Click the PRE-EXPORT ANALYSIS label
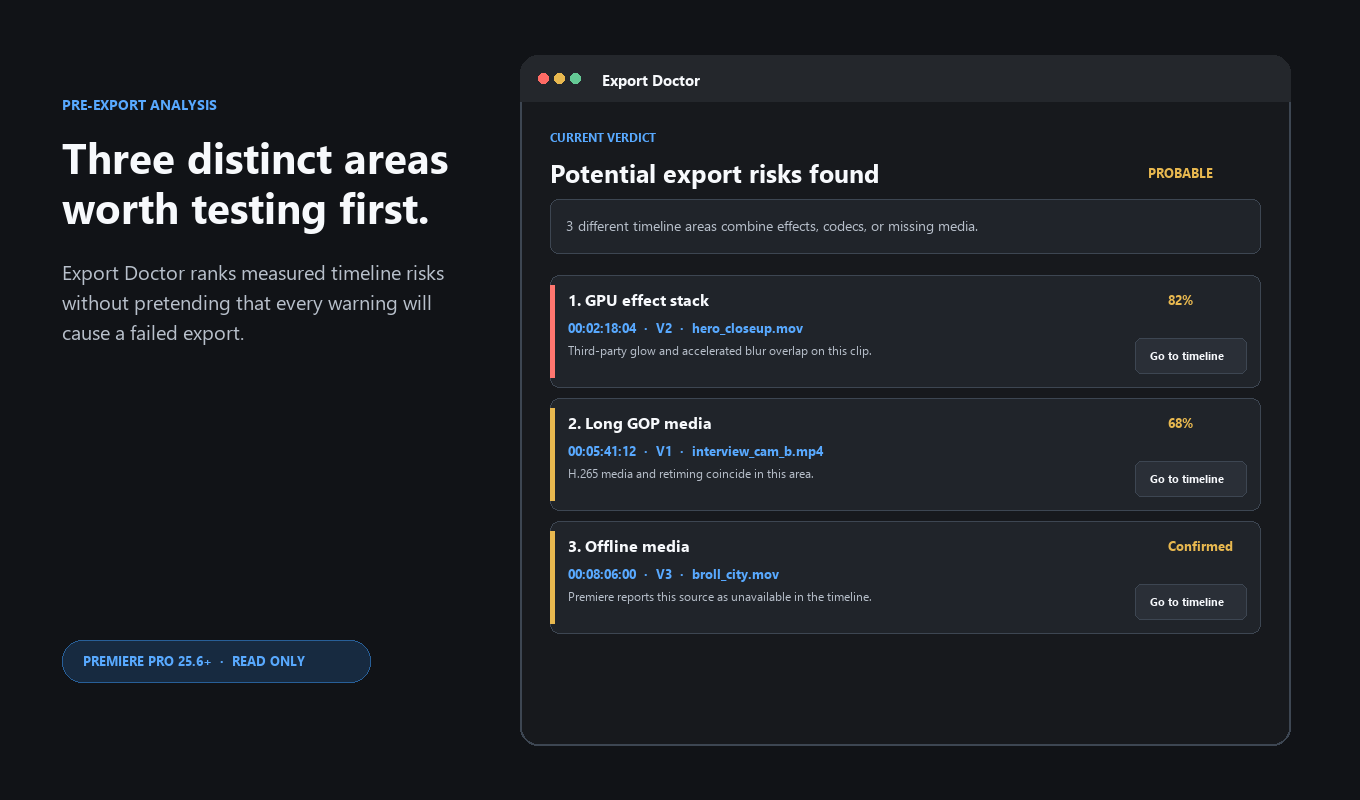The width and height of the screenshot is (1360, 800). (x=139, y=105)
